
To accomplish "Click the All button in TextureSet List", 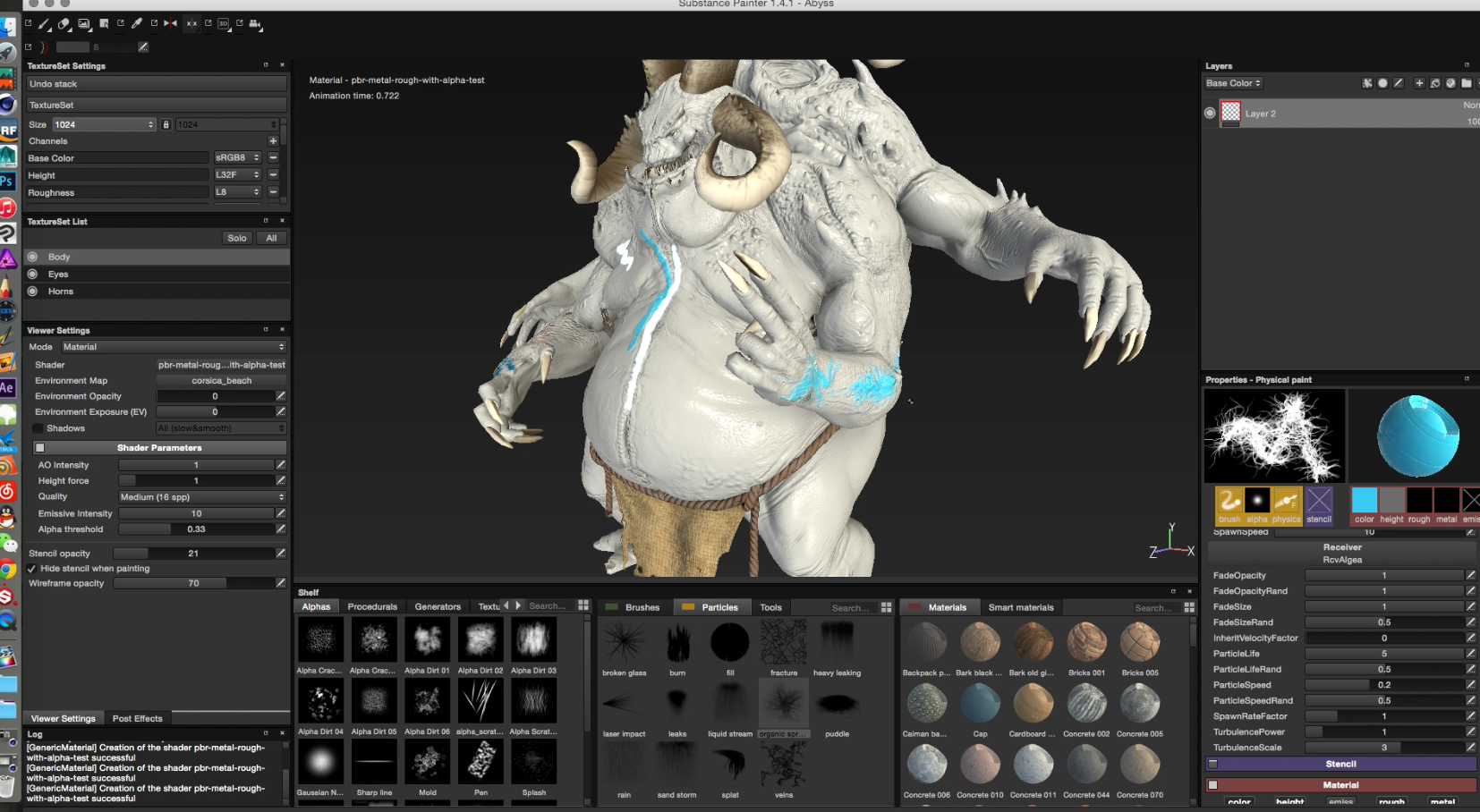I will click(x=271, y=238).
